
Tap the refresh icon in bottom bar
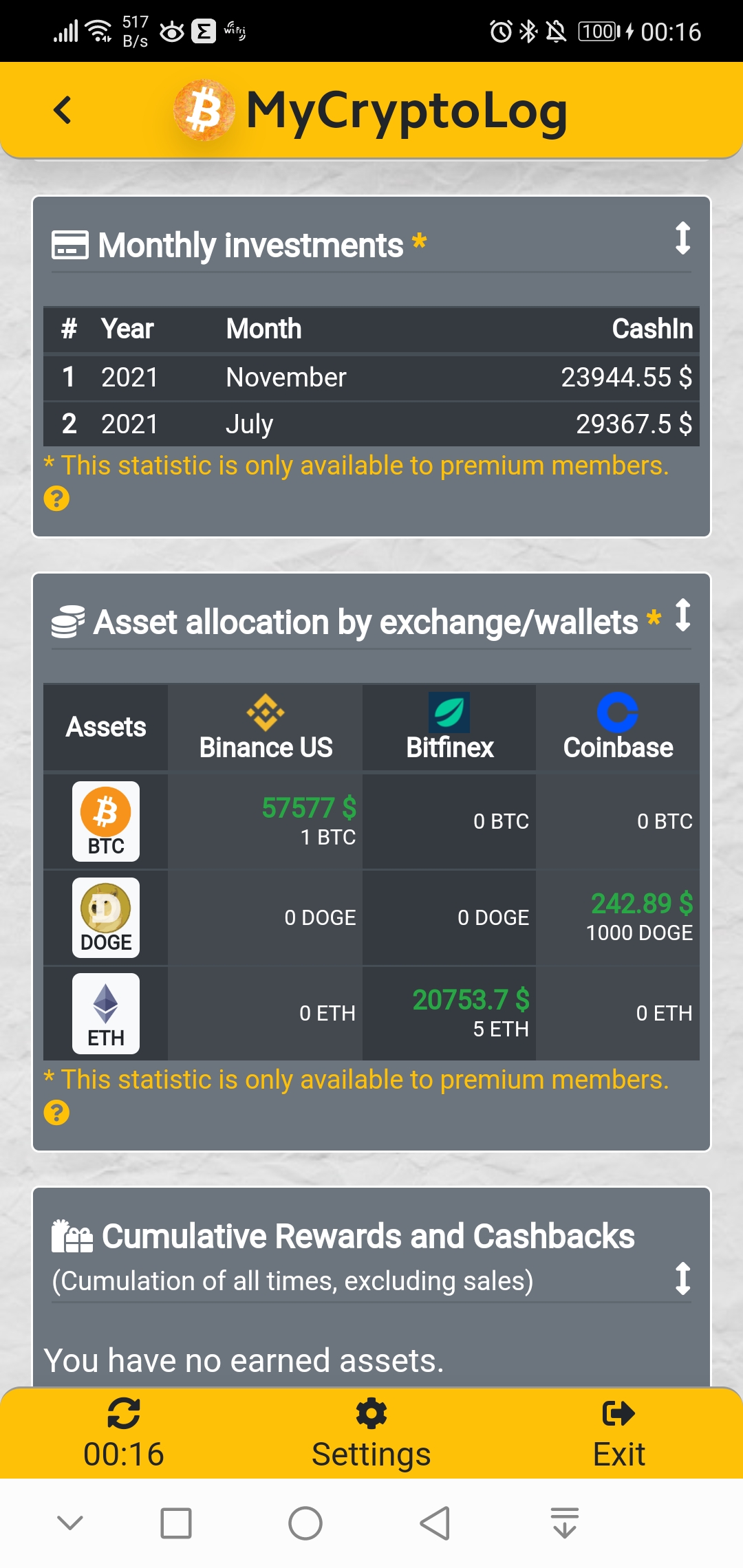(124, 1415)
